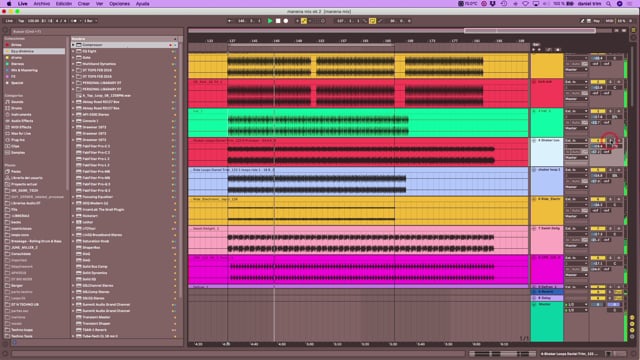Click the tempo field in transport bar
The image size is (640, 360).
tap(33, 21)
